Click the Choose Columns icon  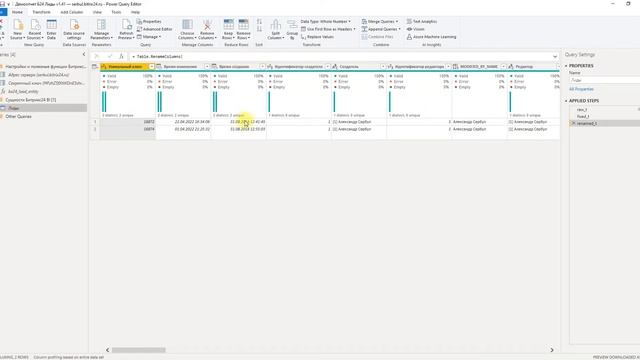(187, 29)
